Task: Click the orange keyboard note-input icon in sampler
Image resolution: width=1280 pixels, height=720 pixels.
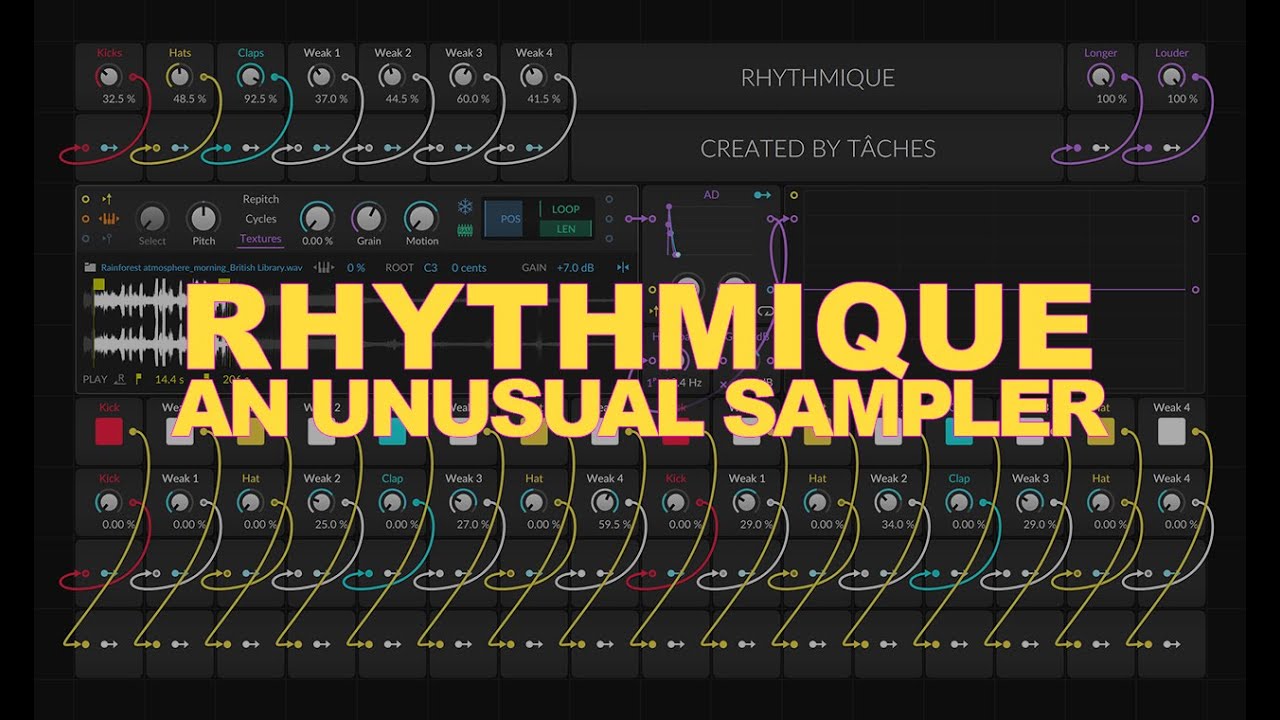Action: (x=109, y=219)
